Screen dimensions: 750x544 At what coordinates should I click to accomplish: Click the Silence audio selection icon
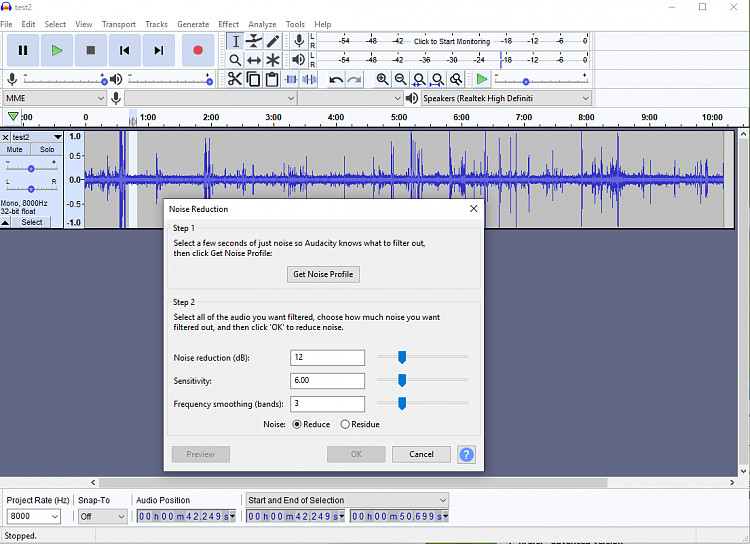(x=309, y=79)
